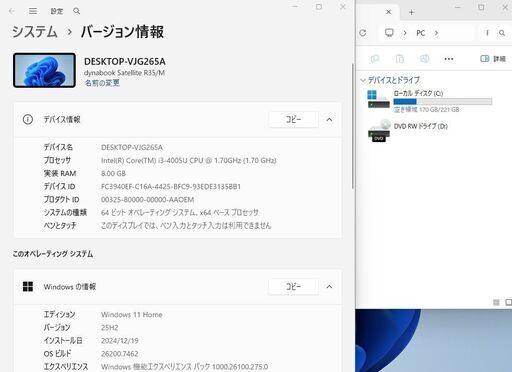Click the PC monitor icon in address bar
This screenshot has width=512, height=372.
pos(389,33)
